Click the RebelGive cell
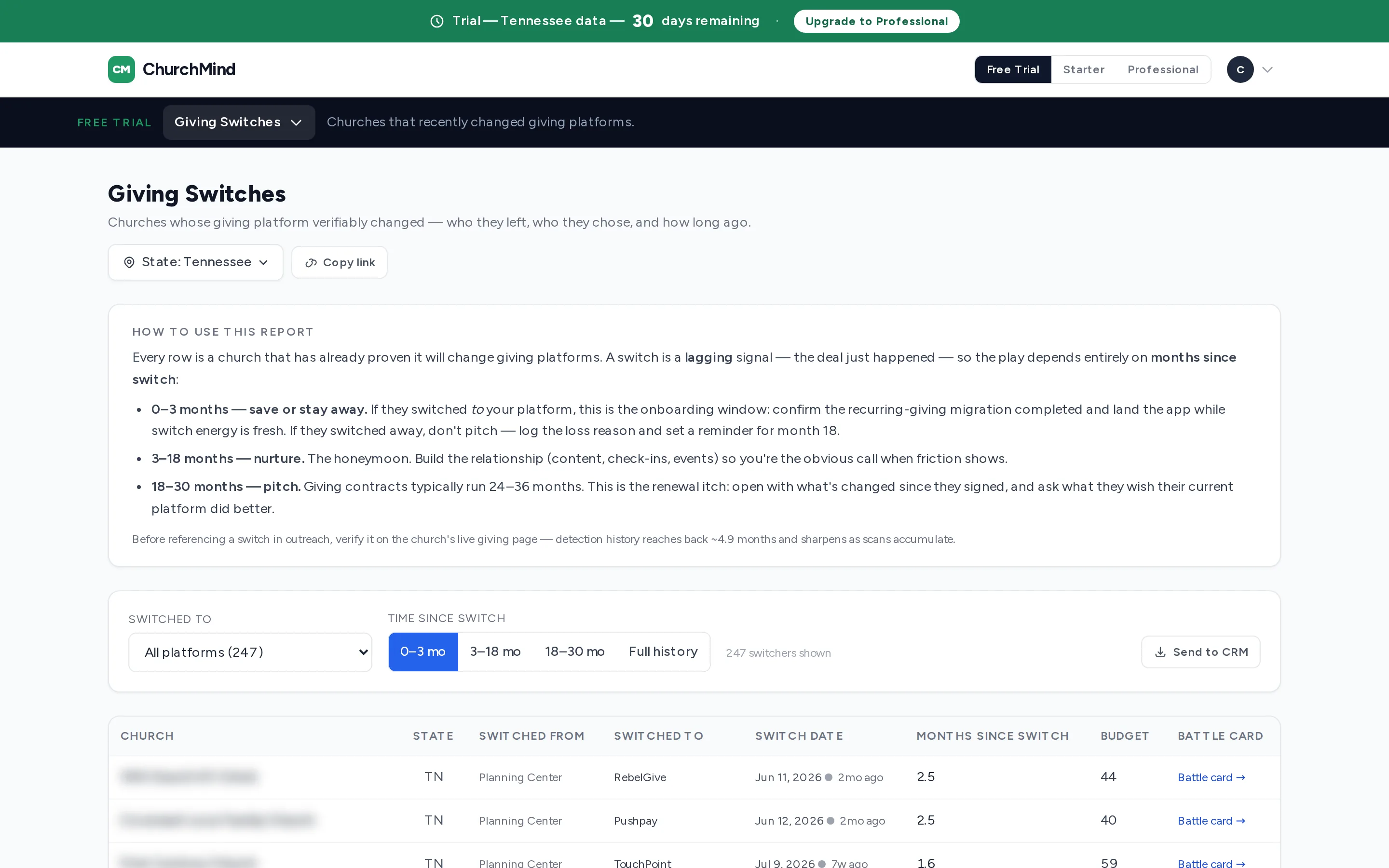The height and width of the screenshot is (868, 1389). tap(640, 777)
